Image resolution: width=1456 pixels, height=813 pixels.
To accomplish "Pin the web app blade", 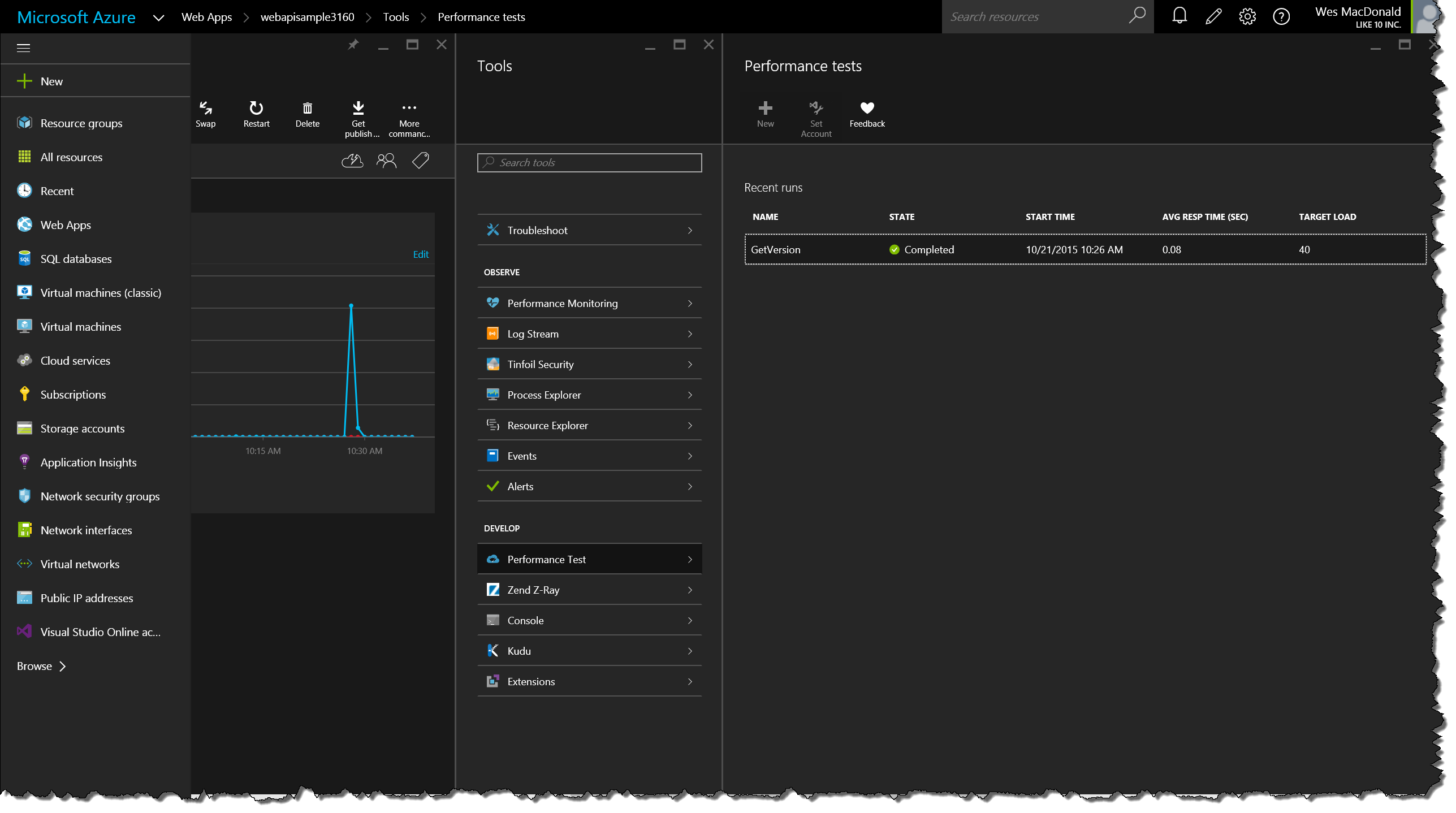I will point(353,45).
